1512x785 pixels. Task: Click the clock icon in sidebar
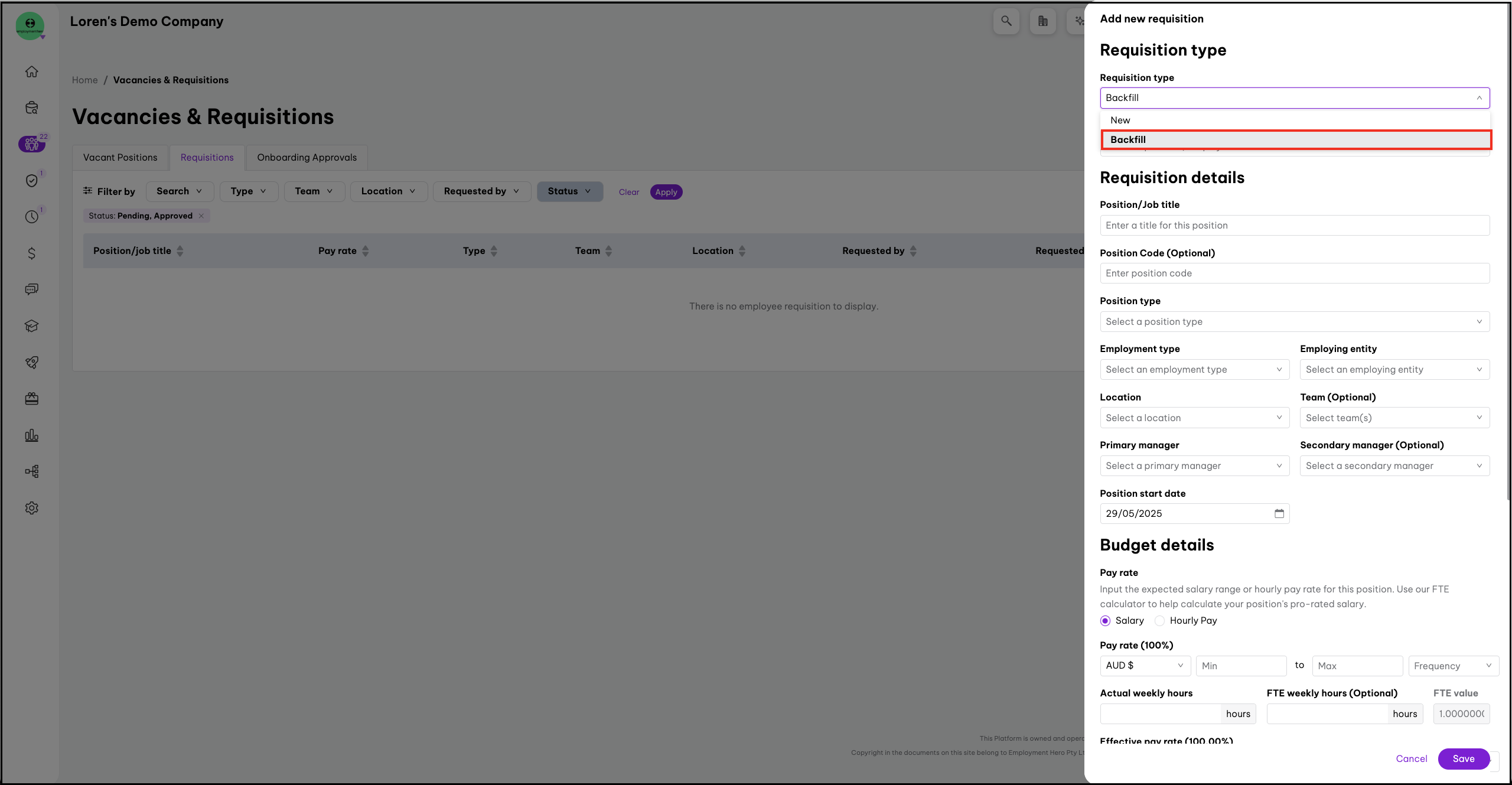[x=32, y=217]
